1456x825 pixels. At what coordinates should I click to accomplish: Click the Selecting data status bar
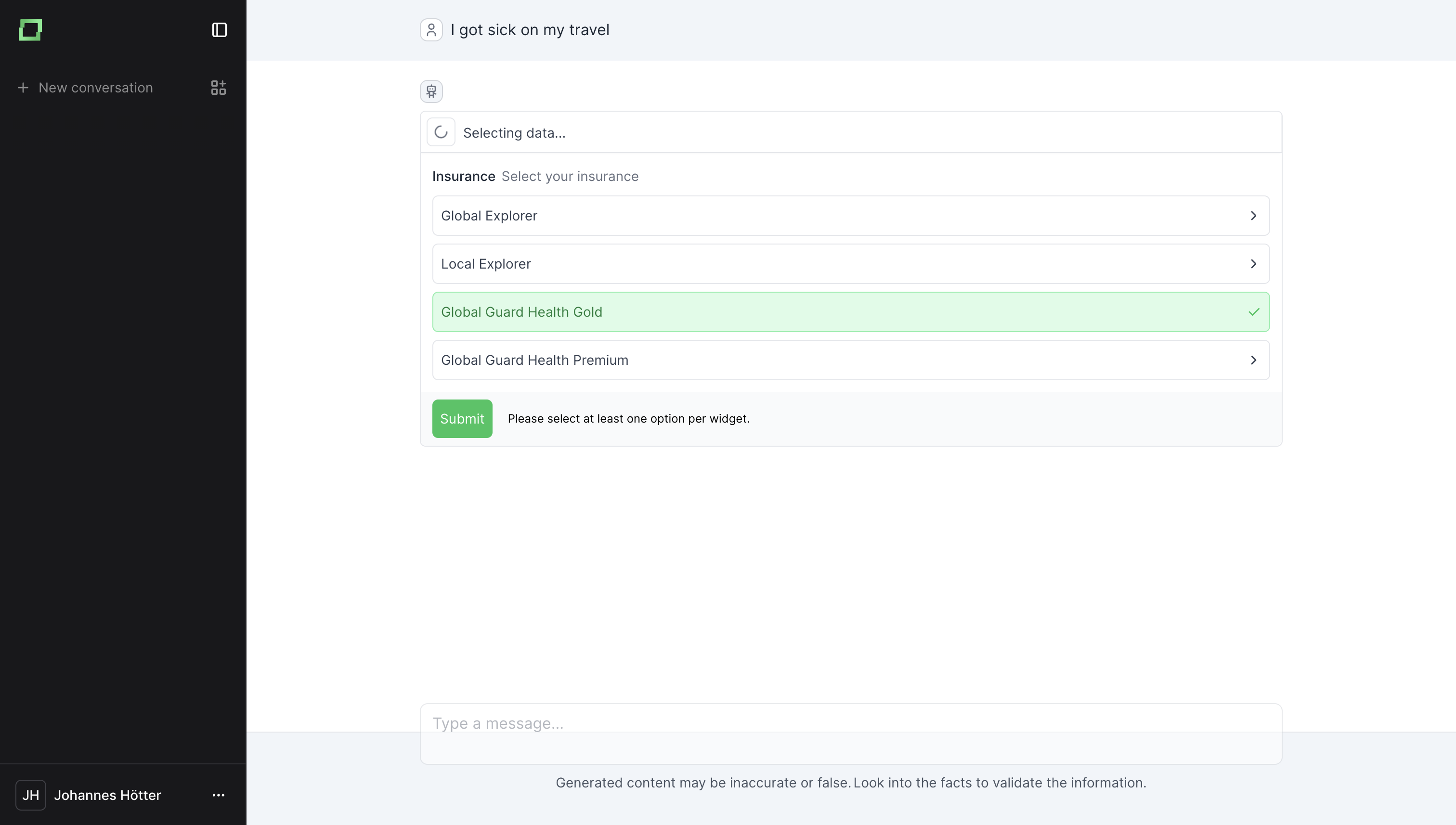pos(850,132)
